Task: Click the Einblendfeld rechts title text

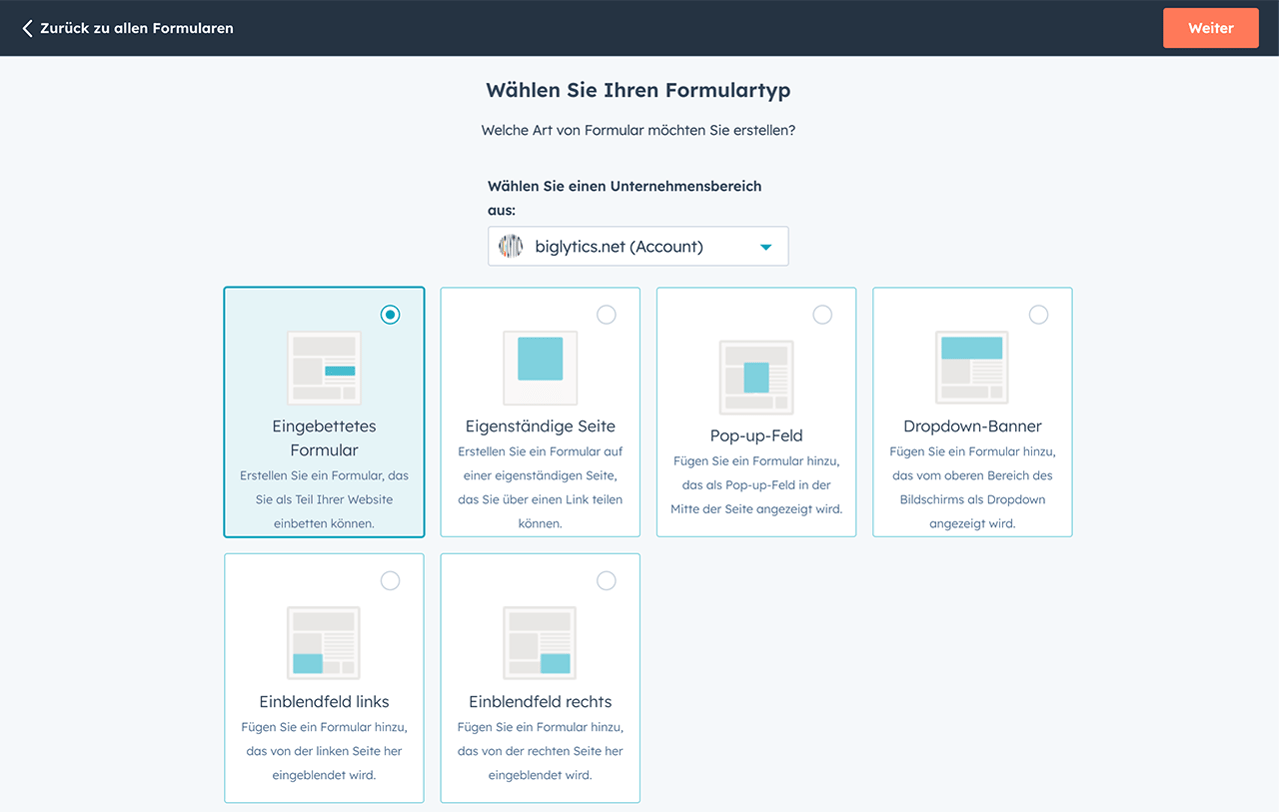Action: [540, 701]
